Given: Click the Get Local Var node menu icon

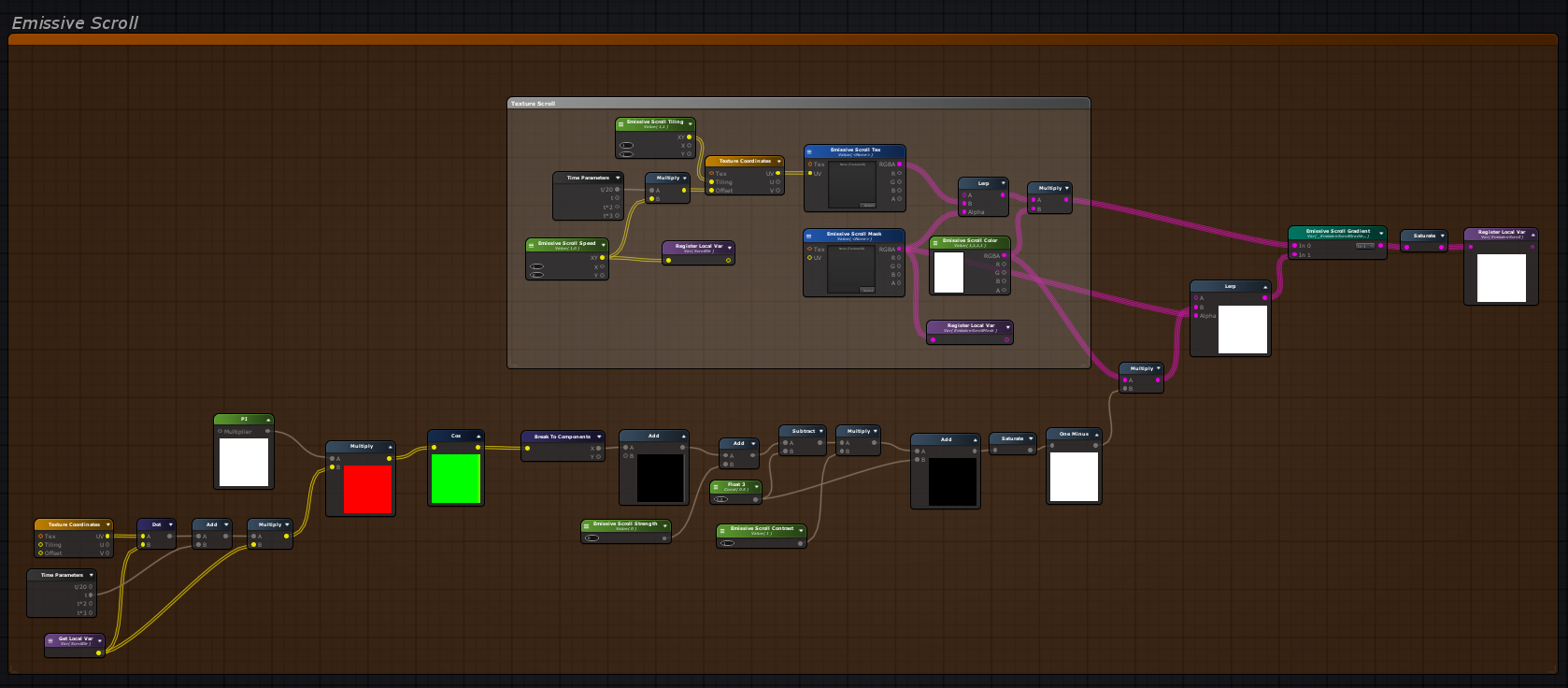Looking at the screenshot, I should click(50, 640).
